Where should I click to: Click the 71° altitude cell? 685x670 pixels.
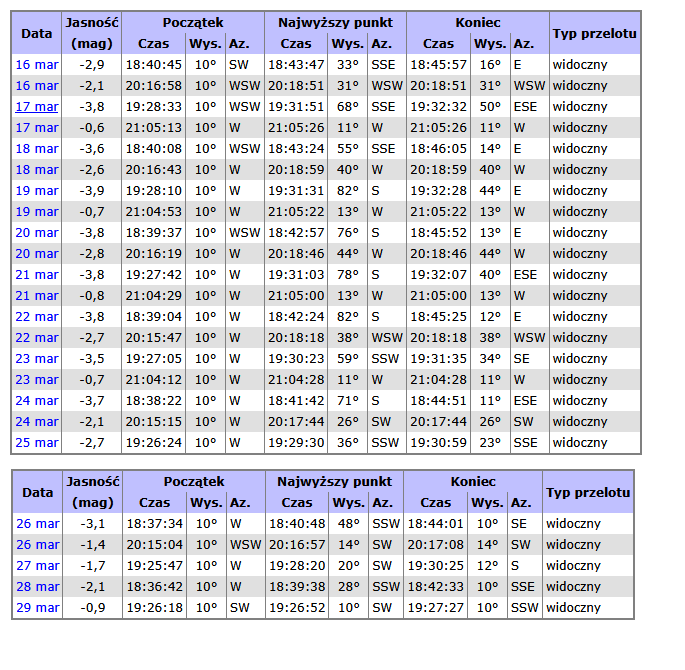click(x=347, y=400)
